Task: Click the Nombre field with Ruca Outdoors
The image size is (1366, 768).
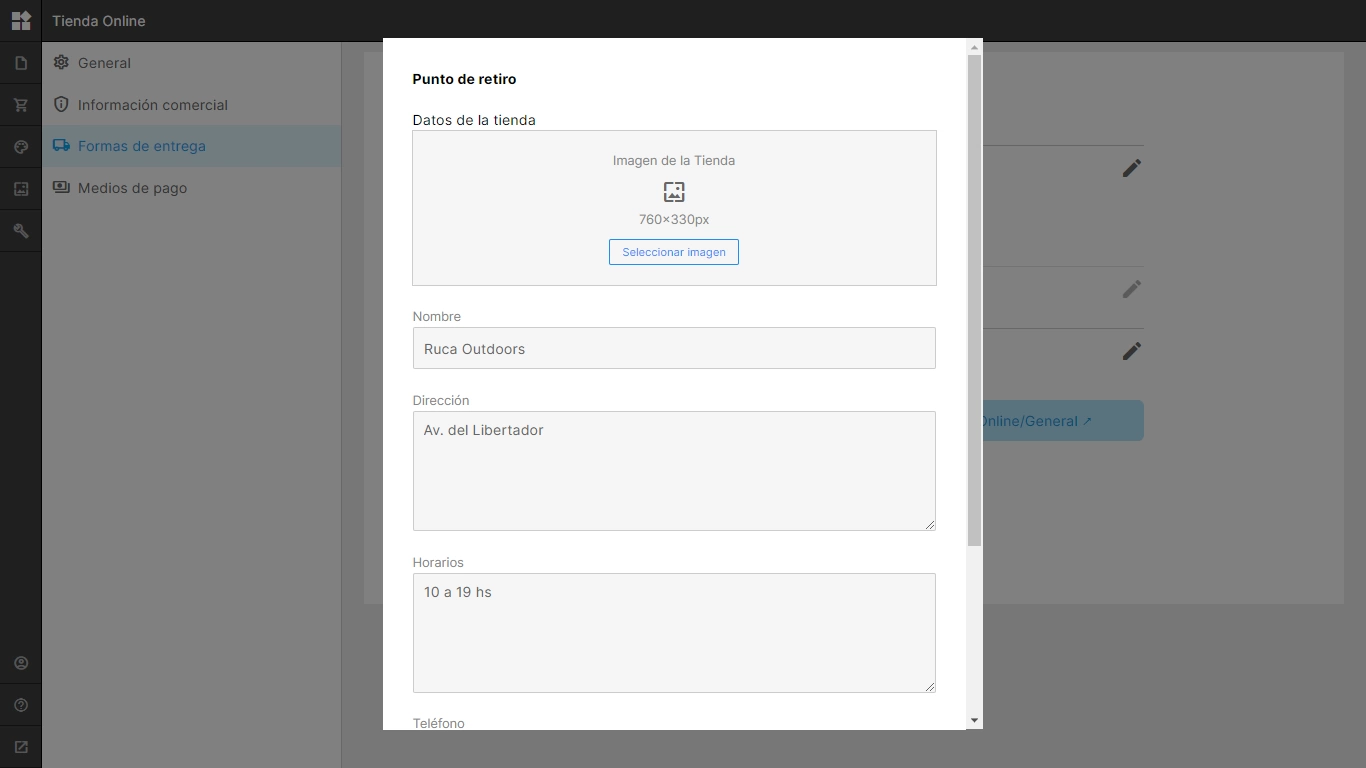Action: point(674,348)
